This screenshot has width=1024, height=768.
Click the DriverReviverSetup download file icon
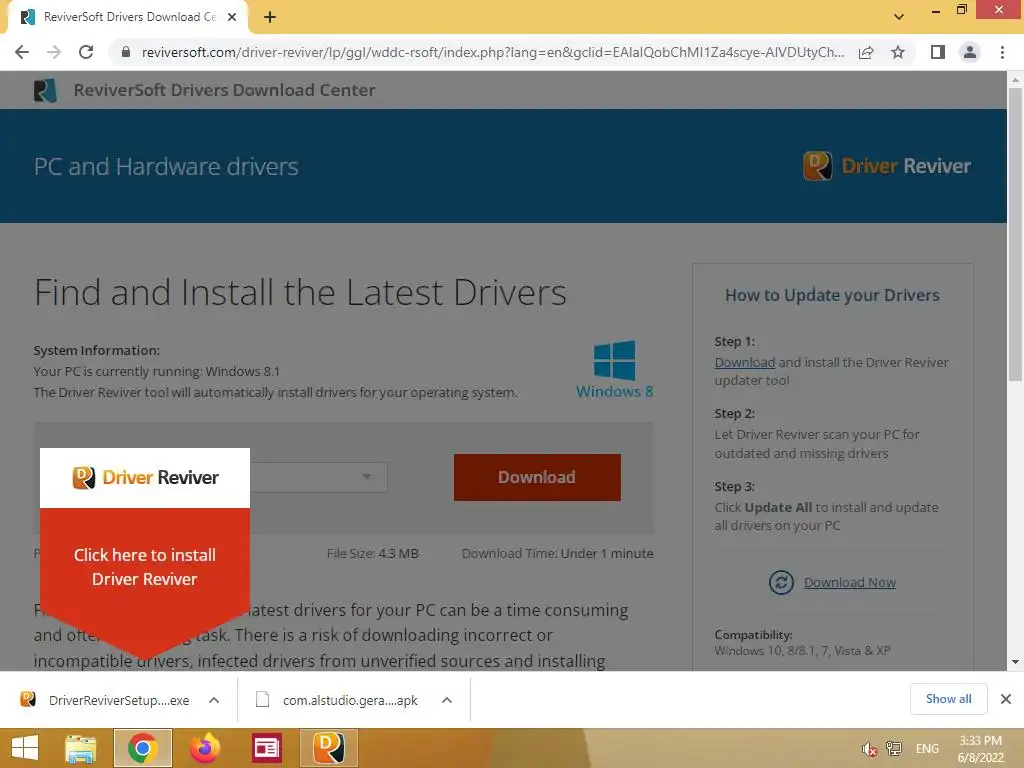27,699
